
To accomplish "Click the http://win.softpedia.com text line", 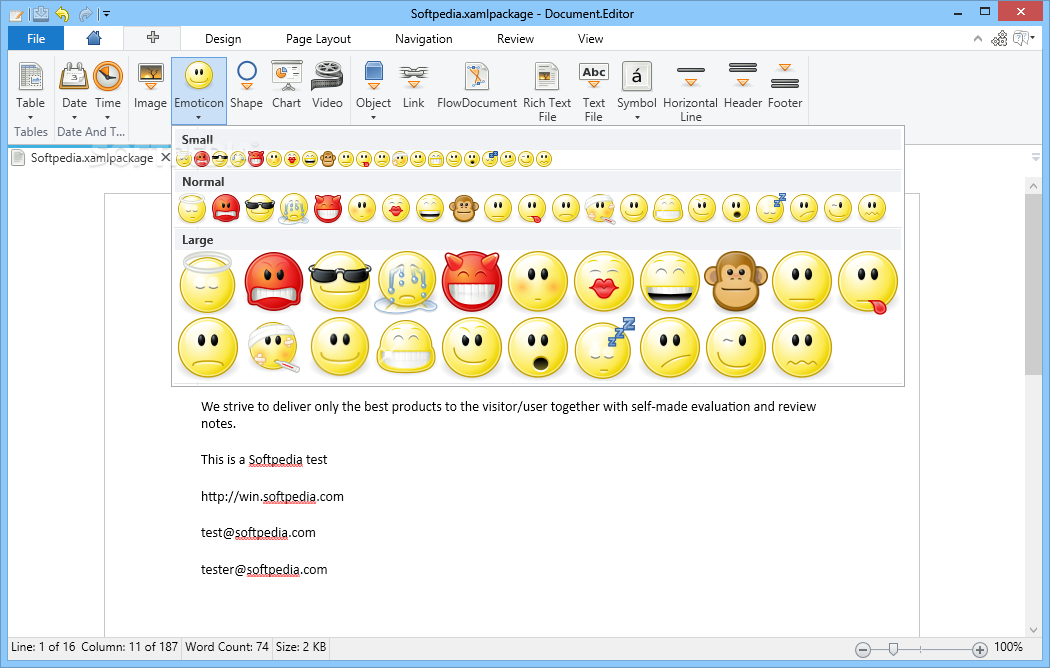I will [272, 497].
